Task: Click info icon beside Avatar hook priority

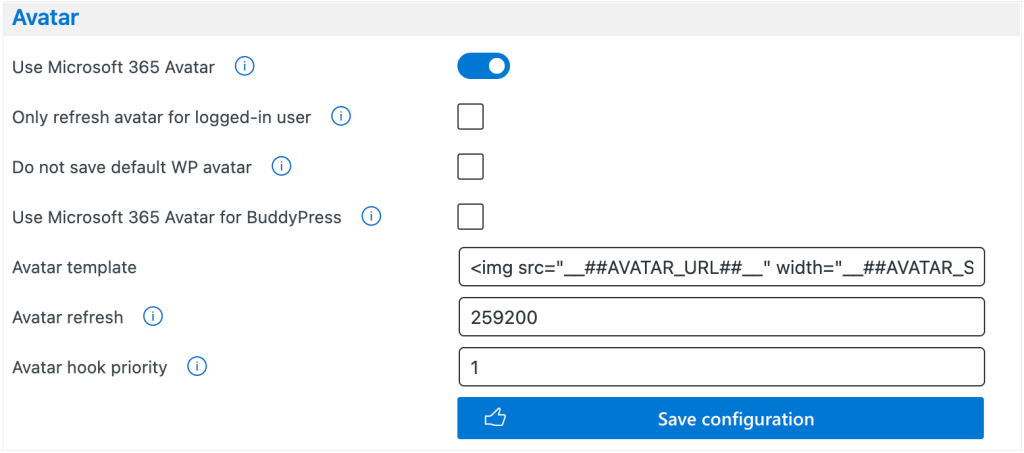Action: tap(197, 367)
